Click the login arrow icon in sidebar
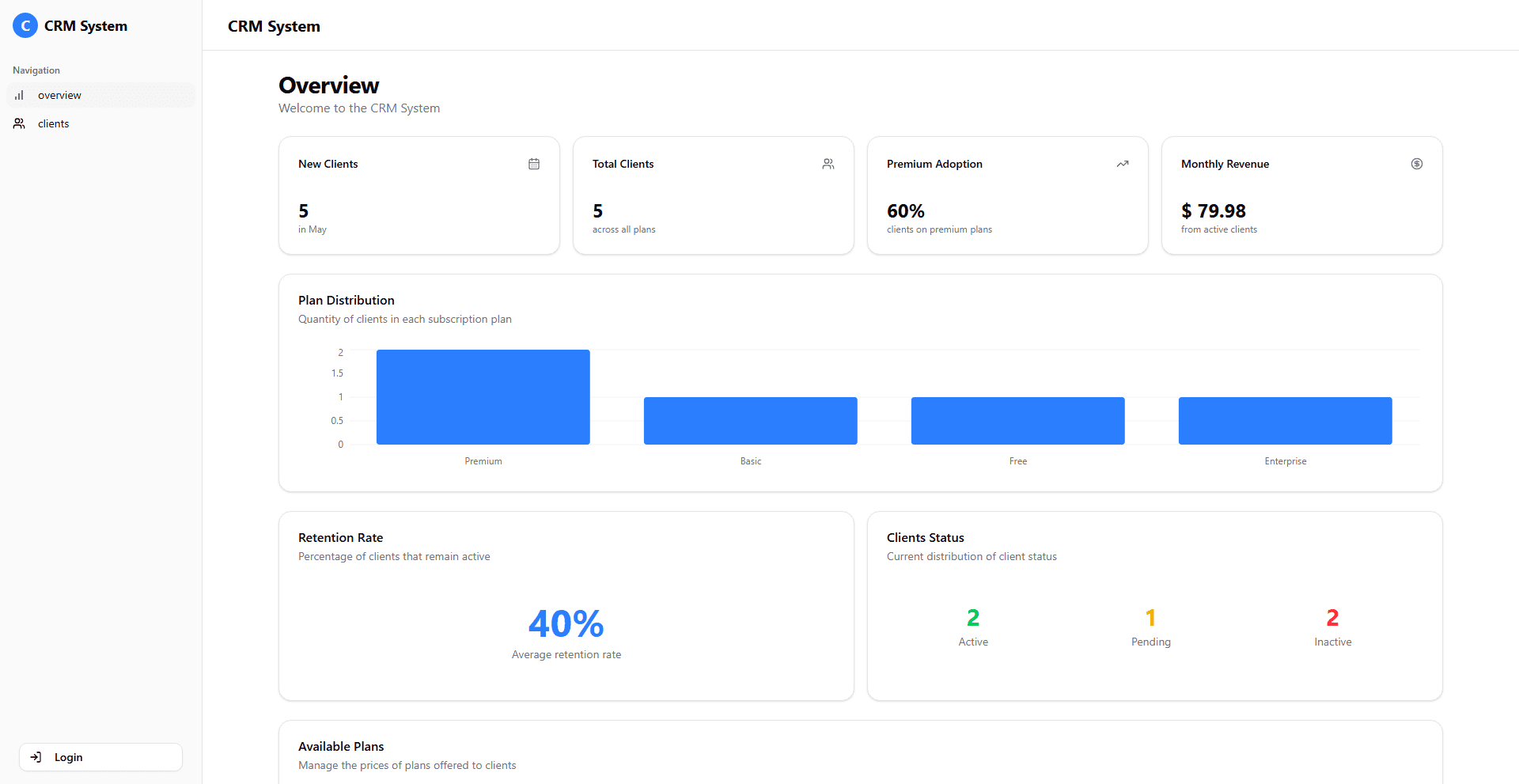Viewport: 1519px width, 784px height. click(x=36, y=757)
